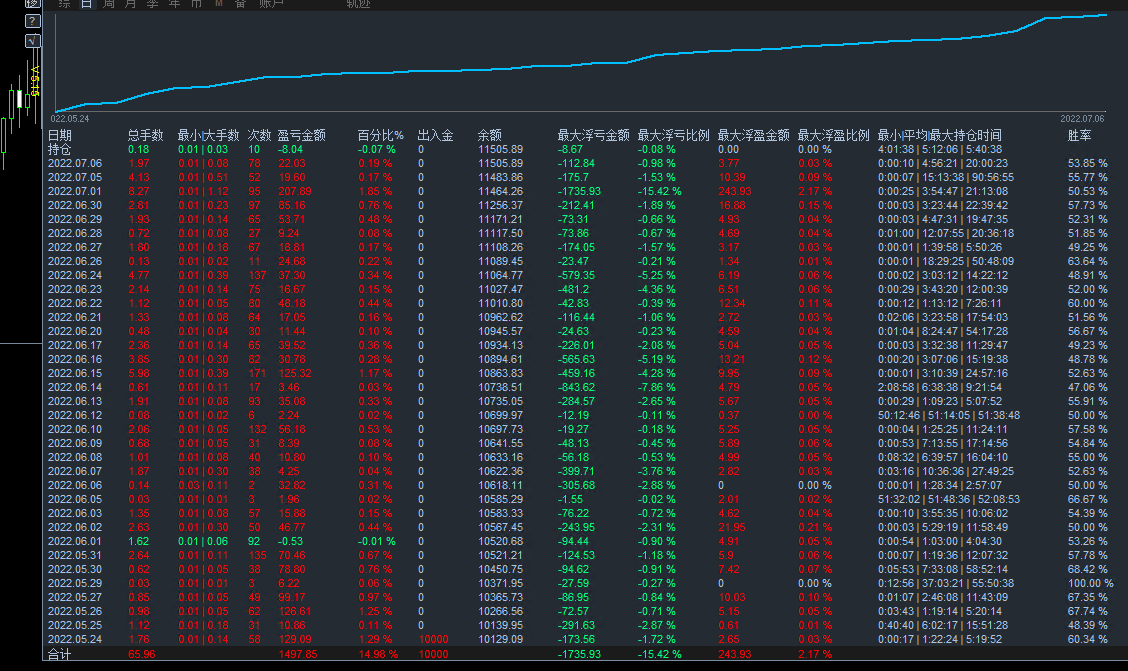Click trade count 171
This screenshot has height=671, width=1128.
click(257, 373)
